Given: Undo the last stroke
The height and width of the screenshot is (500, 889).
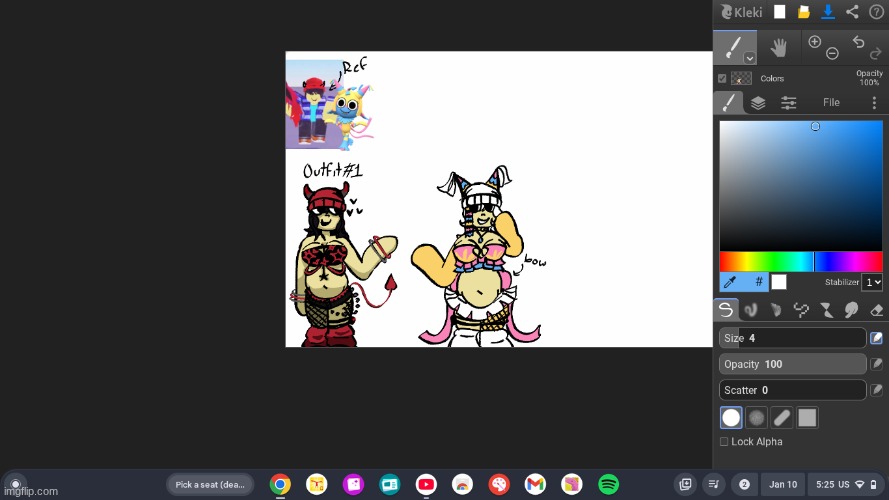Looking at the screenshot, I should point(858,41).
